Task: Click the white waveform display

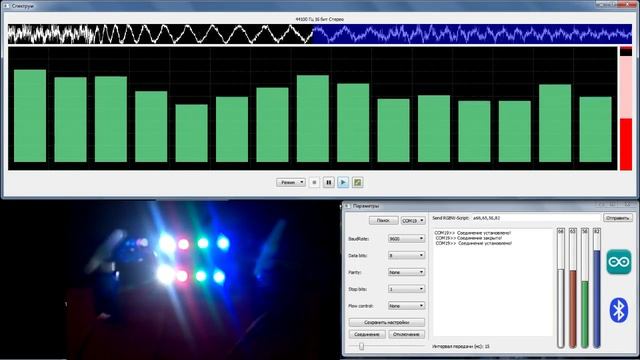Action: pos(160,34)
